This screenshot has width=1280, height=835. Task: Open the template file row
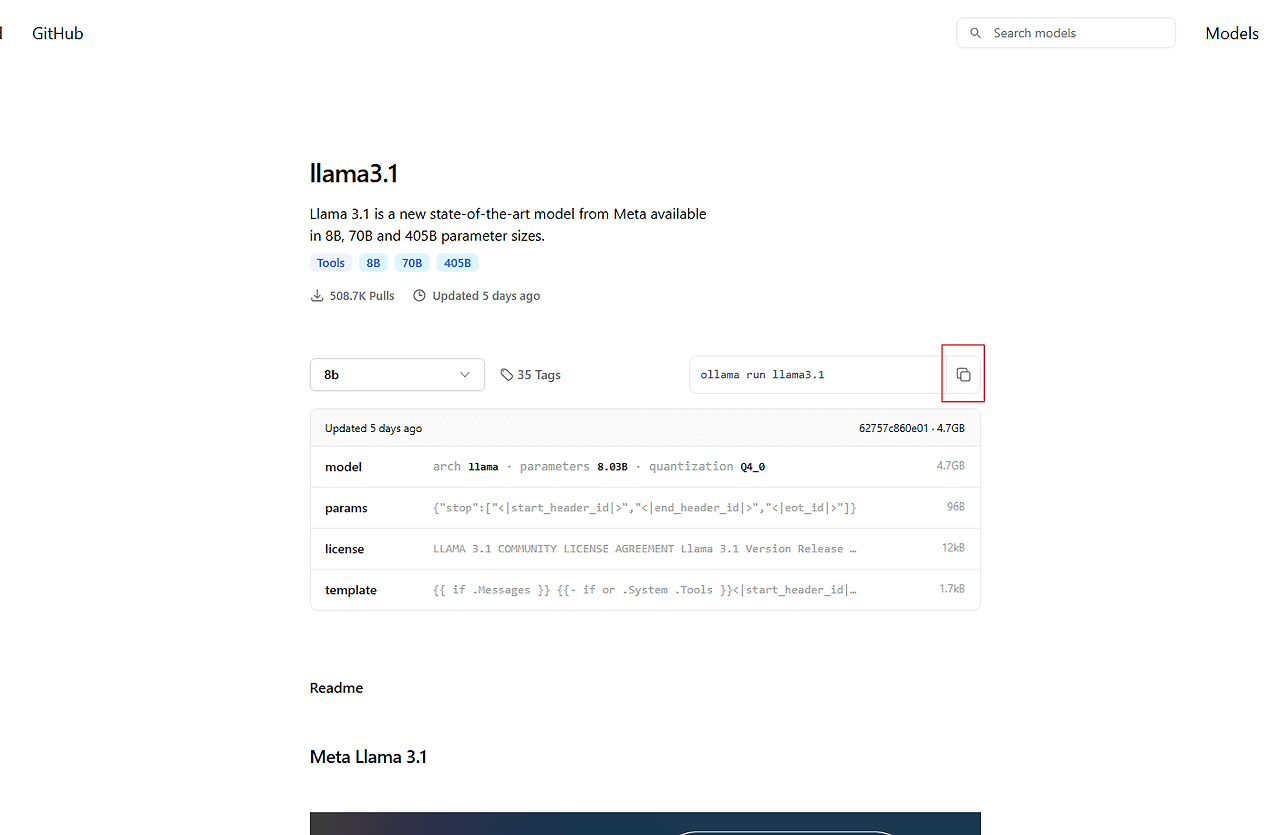pyautogui.click(x=645, y=590)
